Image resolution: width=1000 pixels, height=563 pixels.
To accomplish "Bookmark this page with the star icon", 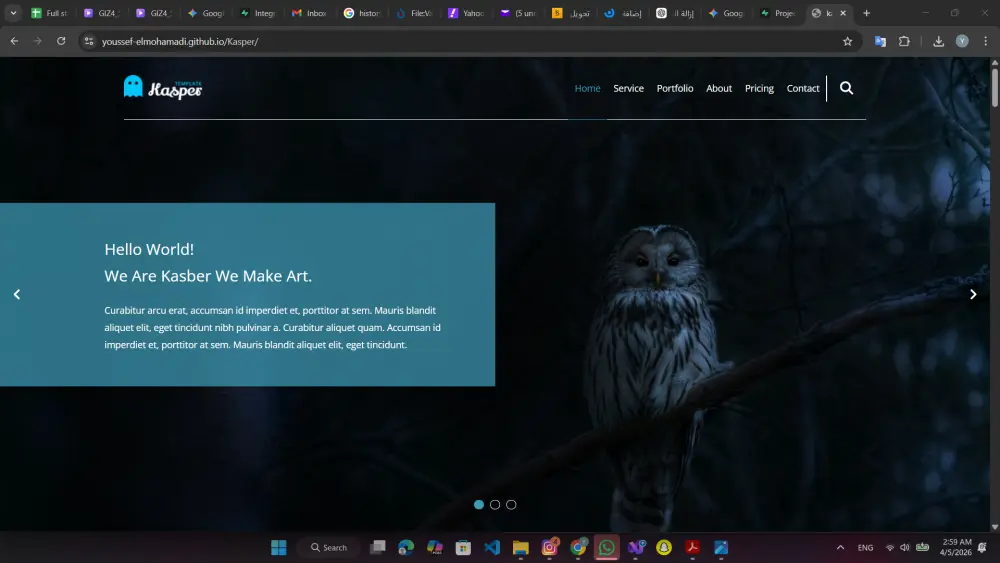I will 848,41.
